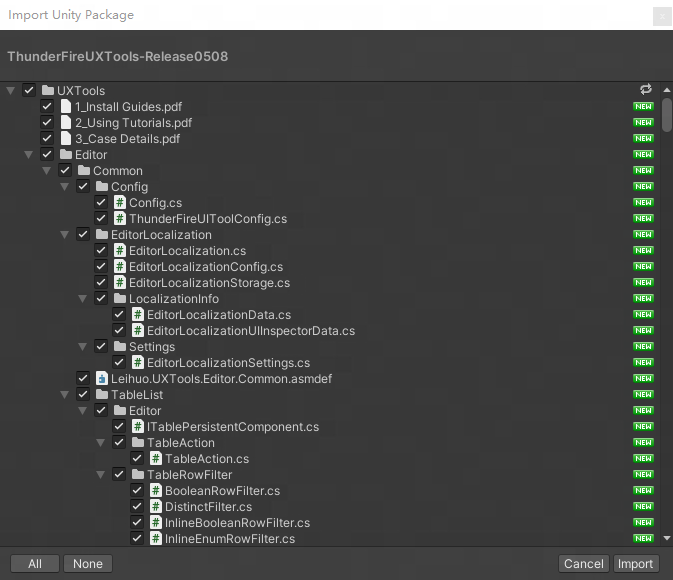Click the script icon of BooleanRowFilter.cs

pyautogui.click(x=156, y=491)
